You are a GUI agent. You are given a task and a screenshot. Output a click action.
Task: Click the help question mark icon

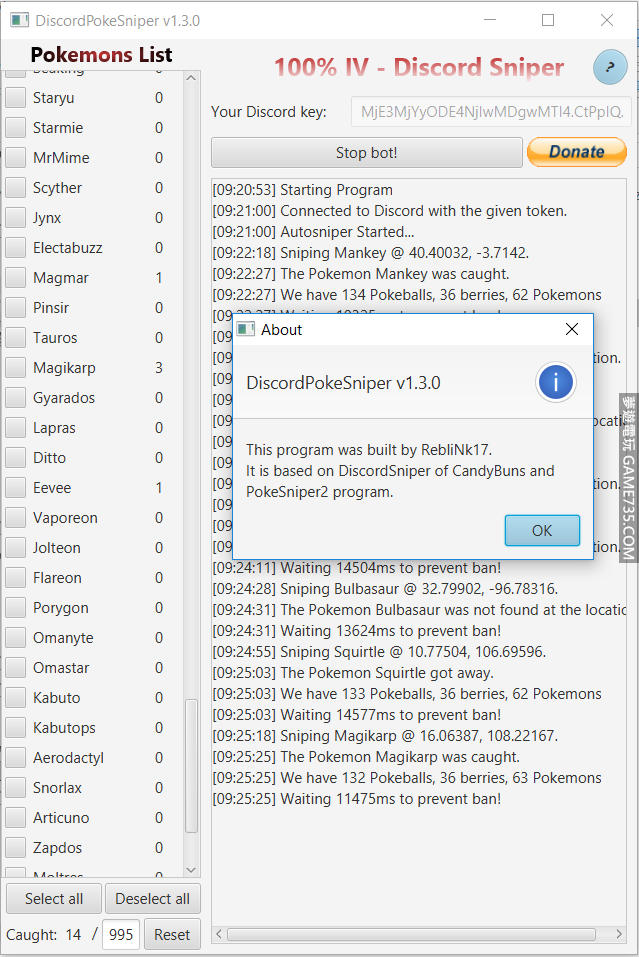point(610,67)
